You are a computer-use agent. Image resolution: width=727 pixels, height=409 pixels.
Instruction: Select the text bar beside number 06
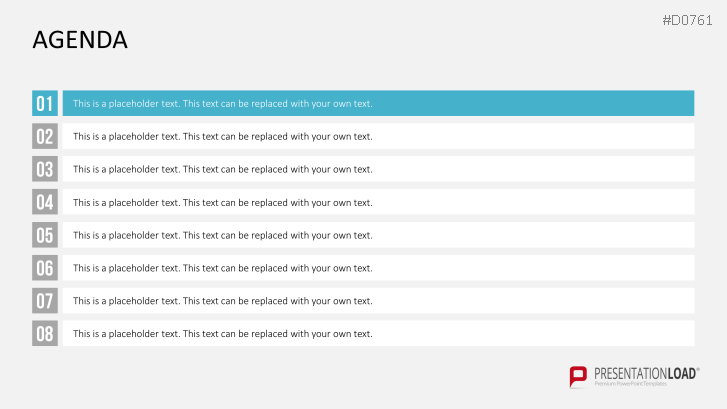(x=378, y=268)
